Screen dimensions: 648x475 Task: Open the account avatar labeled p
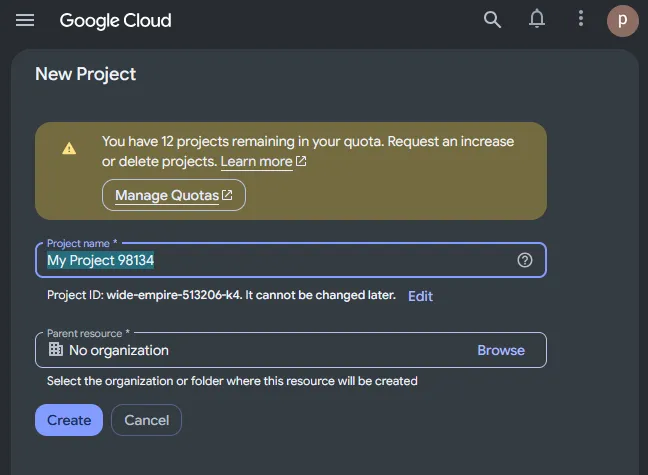pos(622,21)
